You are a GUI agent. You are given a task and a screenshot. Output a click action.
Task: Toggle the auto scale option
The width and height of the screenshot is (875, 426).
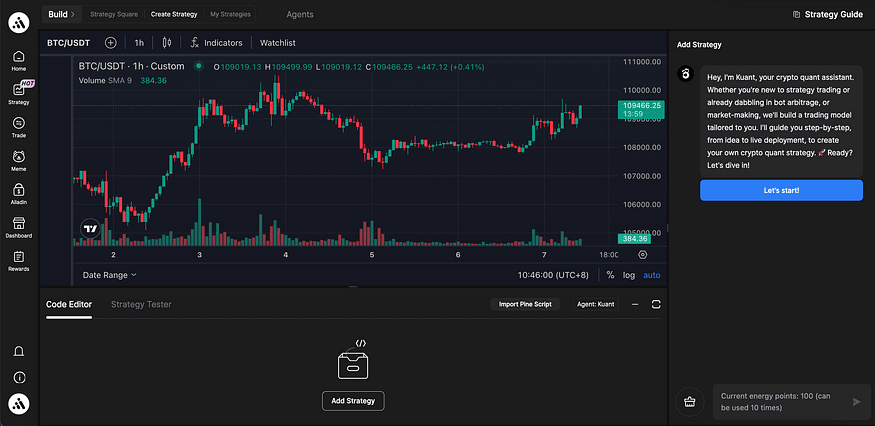pyautogui.click(x=651, y=275)
